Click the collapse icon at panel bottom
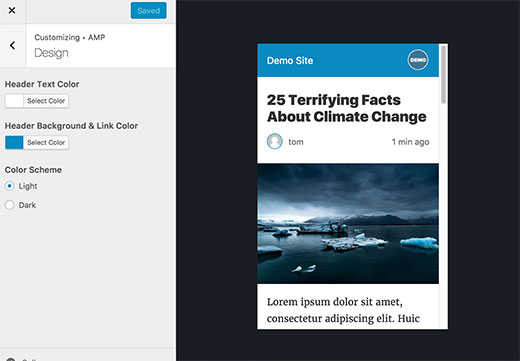Screen dimensions: 520x361 pos(11,359)
